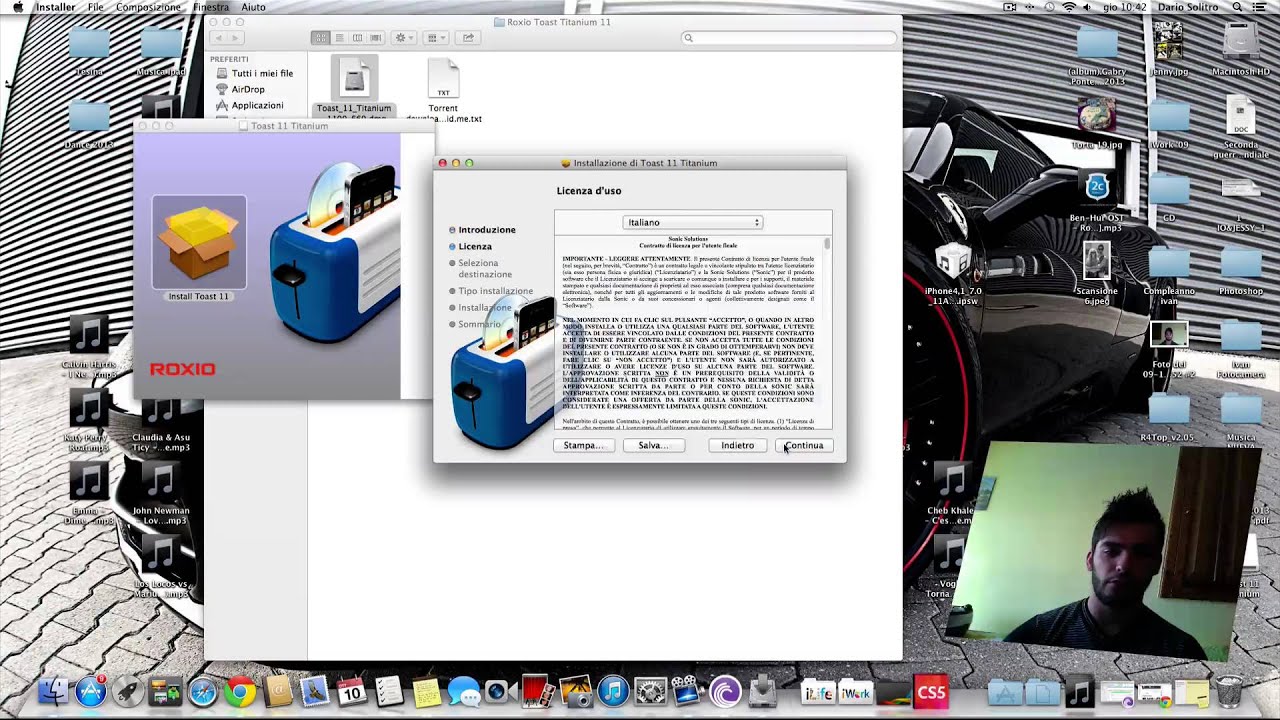Screen dimensions: 1280x720
Task: Open iWork stack in Dock
Action: 856,691
